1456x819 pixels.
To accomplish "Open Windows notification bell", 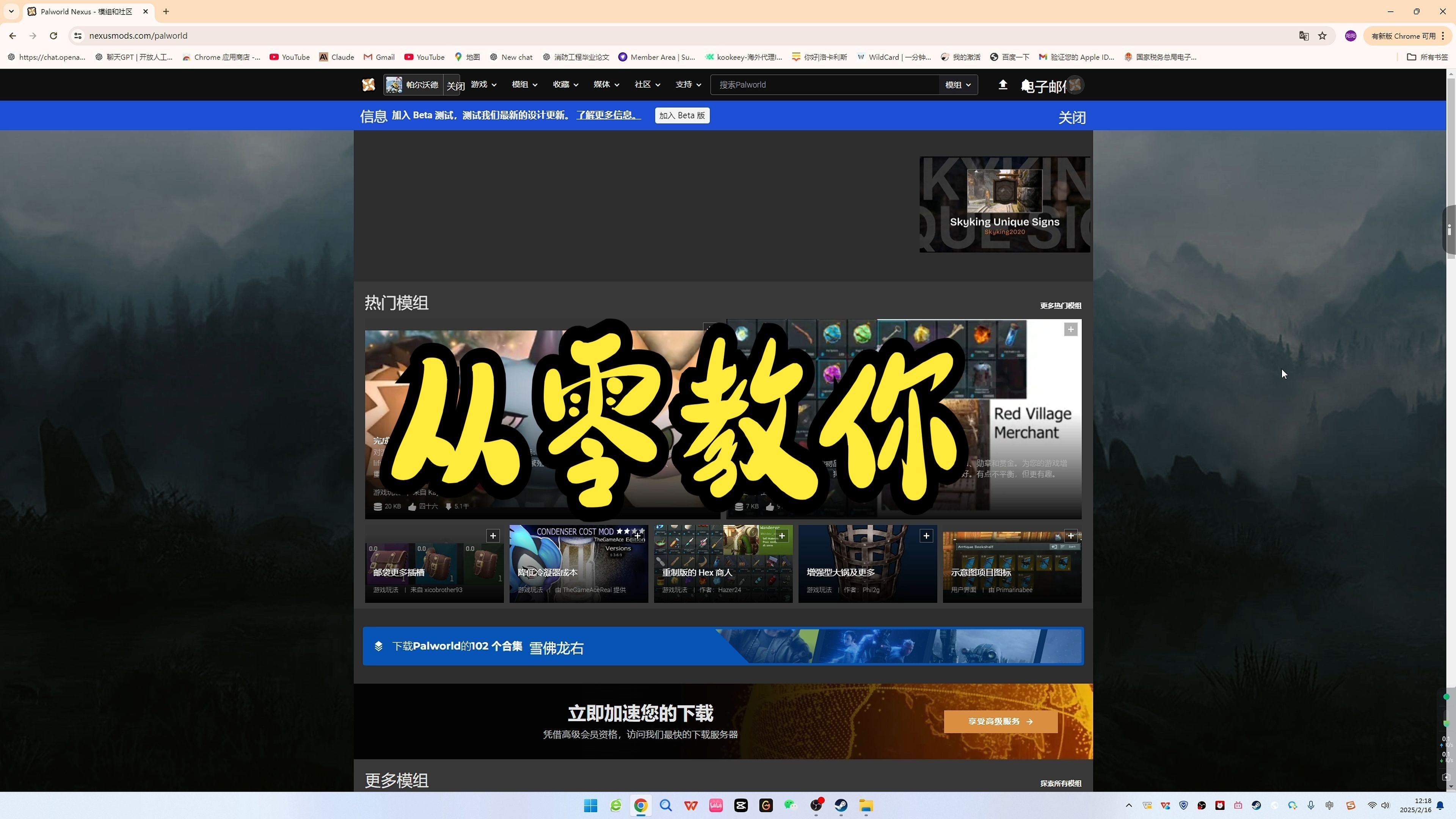I will click(1440, 806).
